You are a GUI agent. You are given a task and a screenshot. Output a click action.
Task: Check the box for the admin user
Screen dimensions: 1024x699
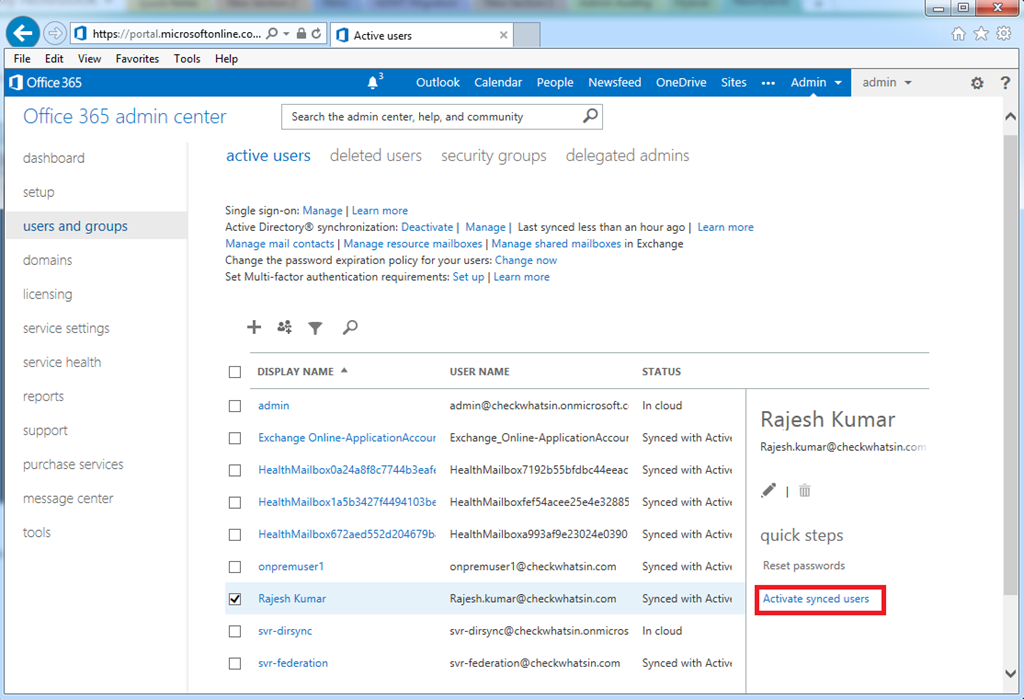[235, 406]
